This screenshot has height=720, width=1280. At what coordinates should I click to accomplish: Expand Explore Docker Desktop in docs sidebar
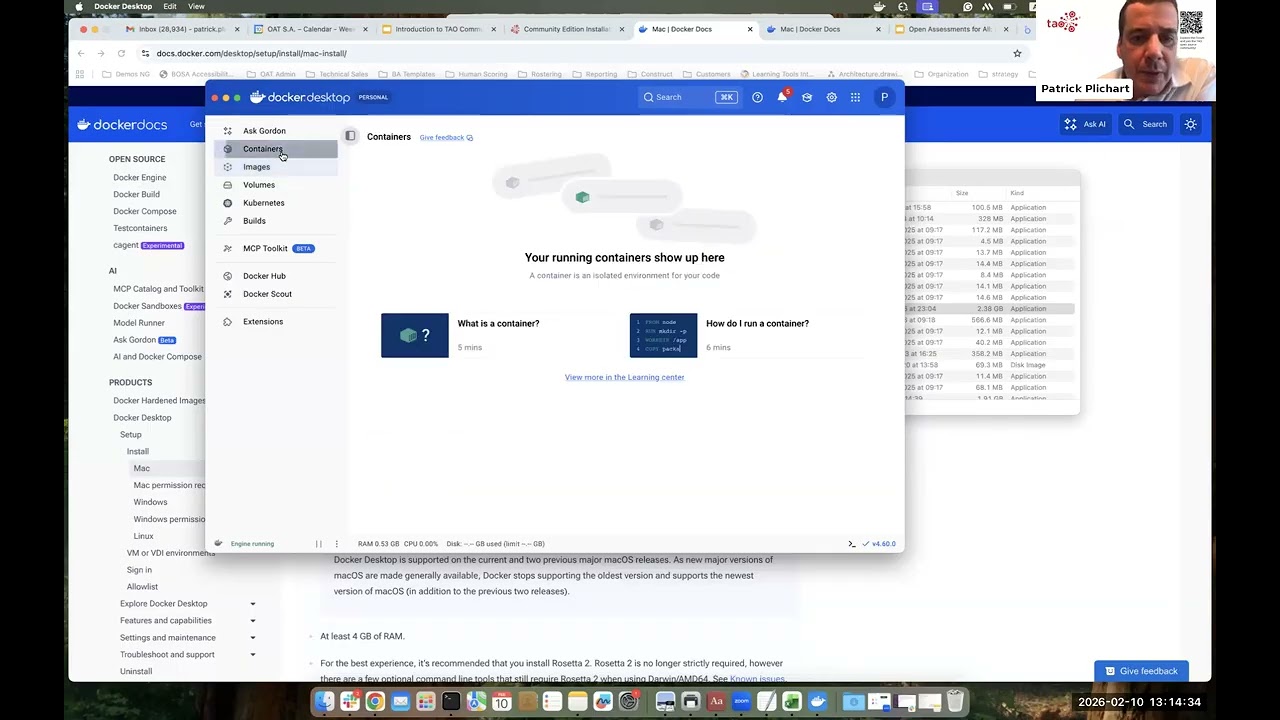(252, 604)
